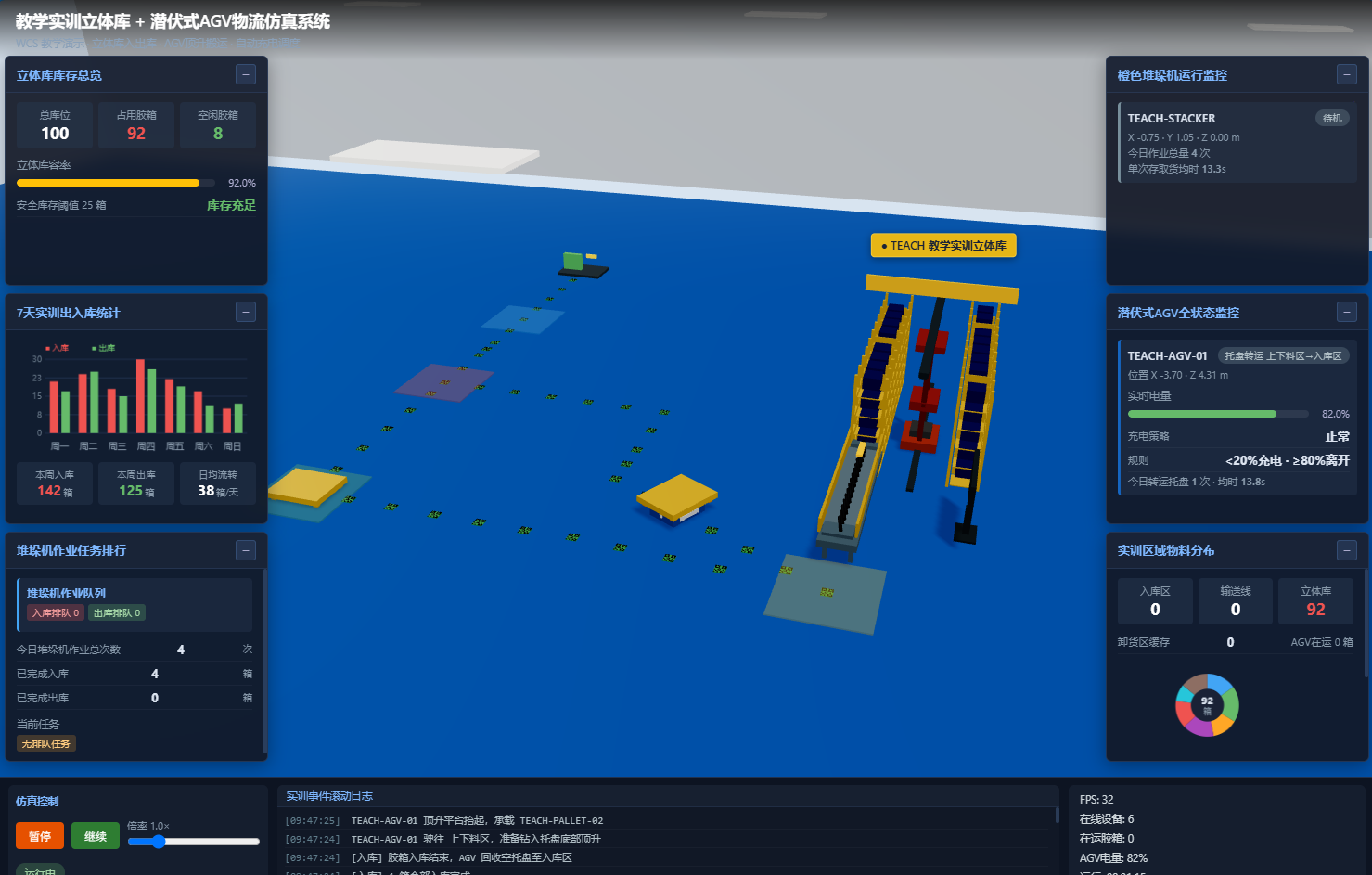
Task: Click the 出库排队 0 badge
Action: tap(117, 612)
